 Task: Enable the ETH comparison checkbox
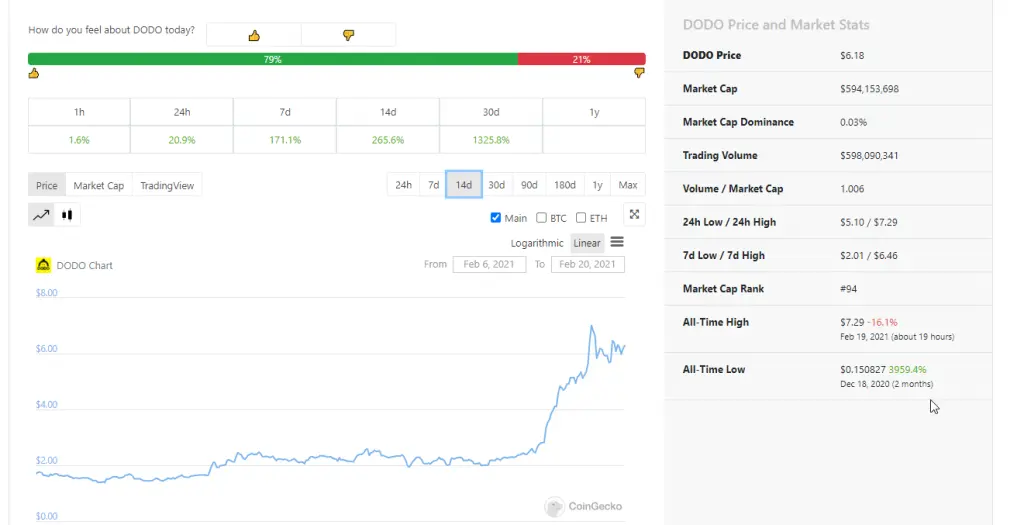(x=581, y=218)
